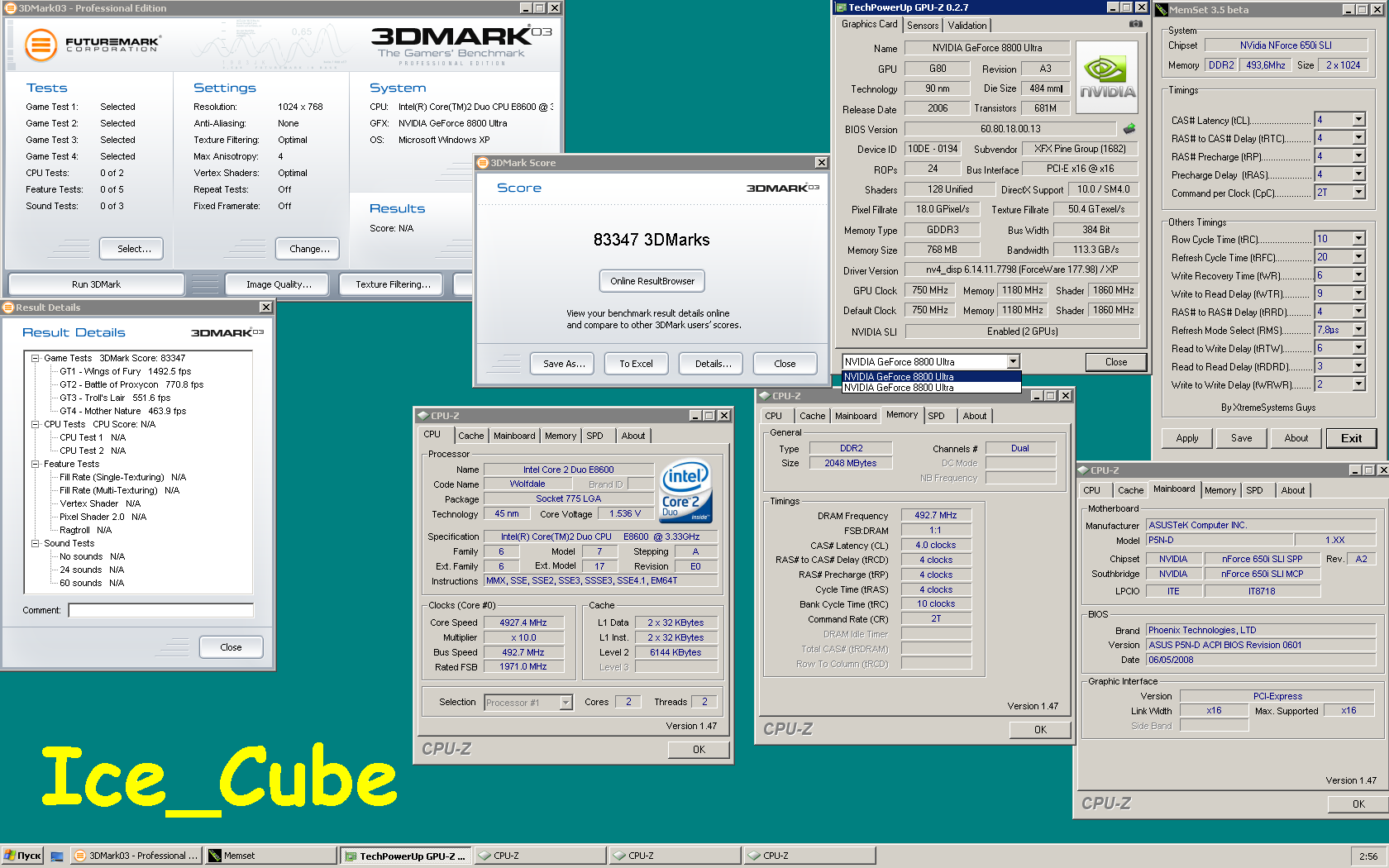Image resolution: width=1389 pixels, height=868 pixels.
Task: Open Read to Write Delay (tRTW) dropdown
Action: (1358, 348)
